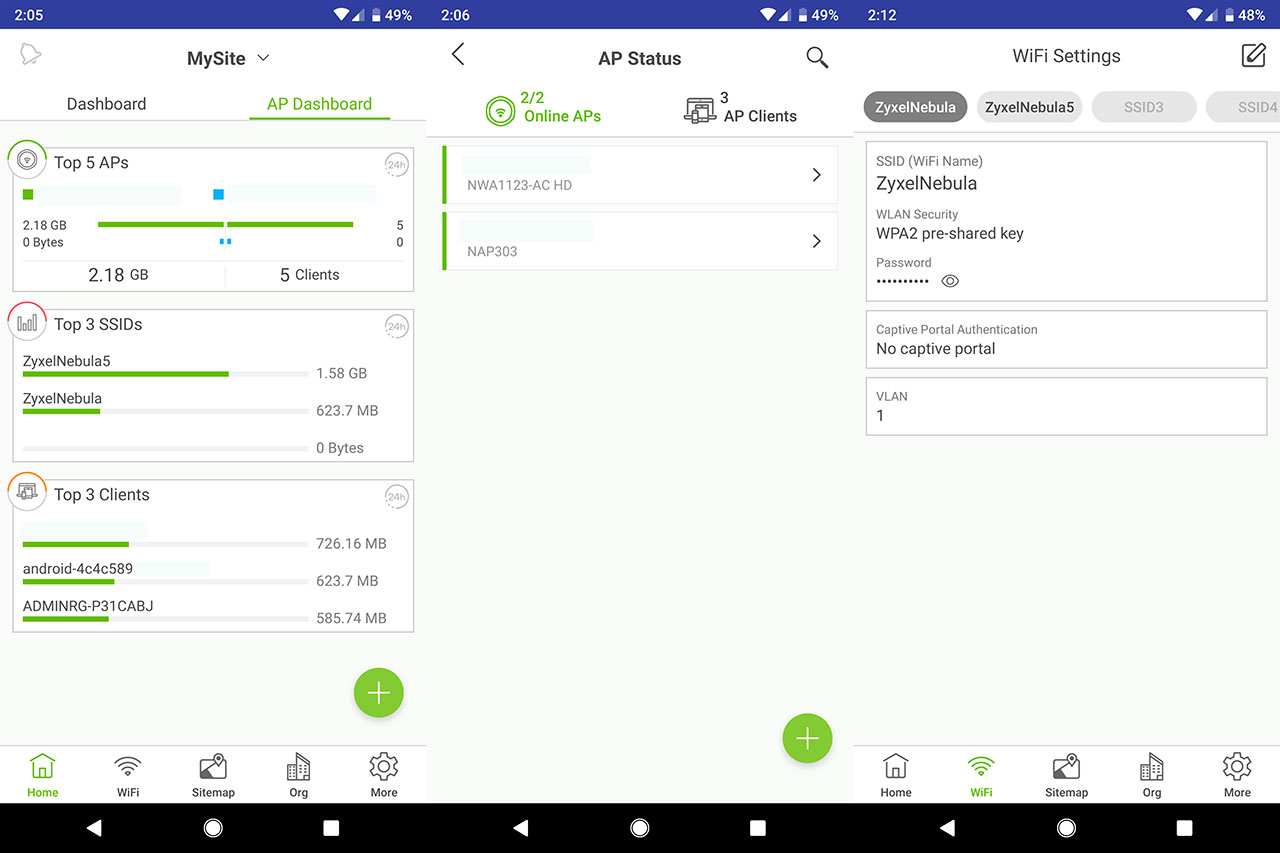Open Sitemap from the dashboard screen's bottom bar
The image size is (1280, 853).
213,775
